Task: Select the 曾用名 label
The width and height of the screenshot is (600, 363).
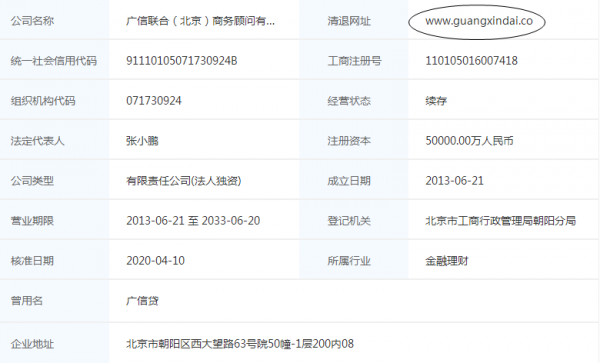Action: (x=27, y=301)
